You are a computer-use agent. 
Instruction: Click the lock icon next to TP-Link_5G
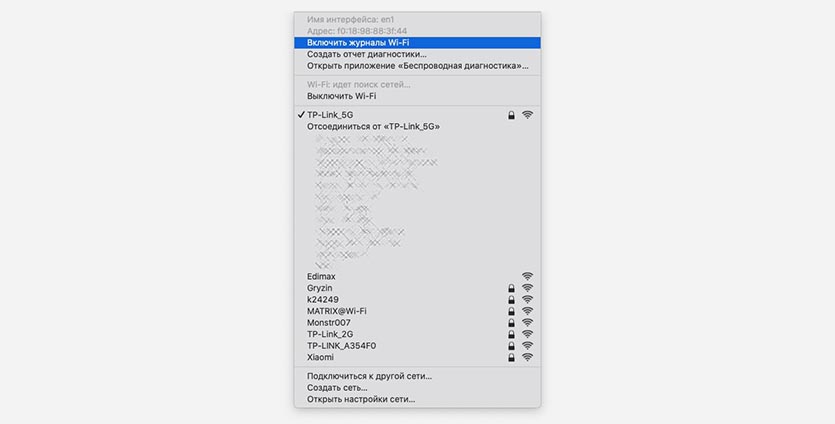[x=511, y=115]
